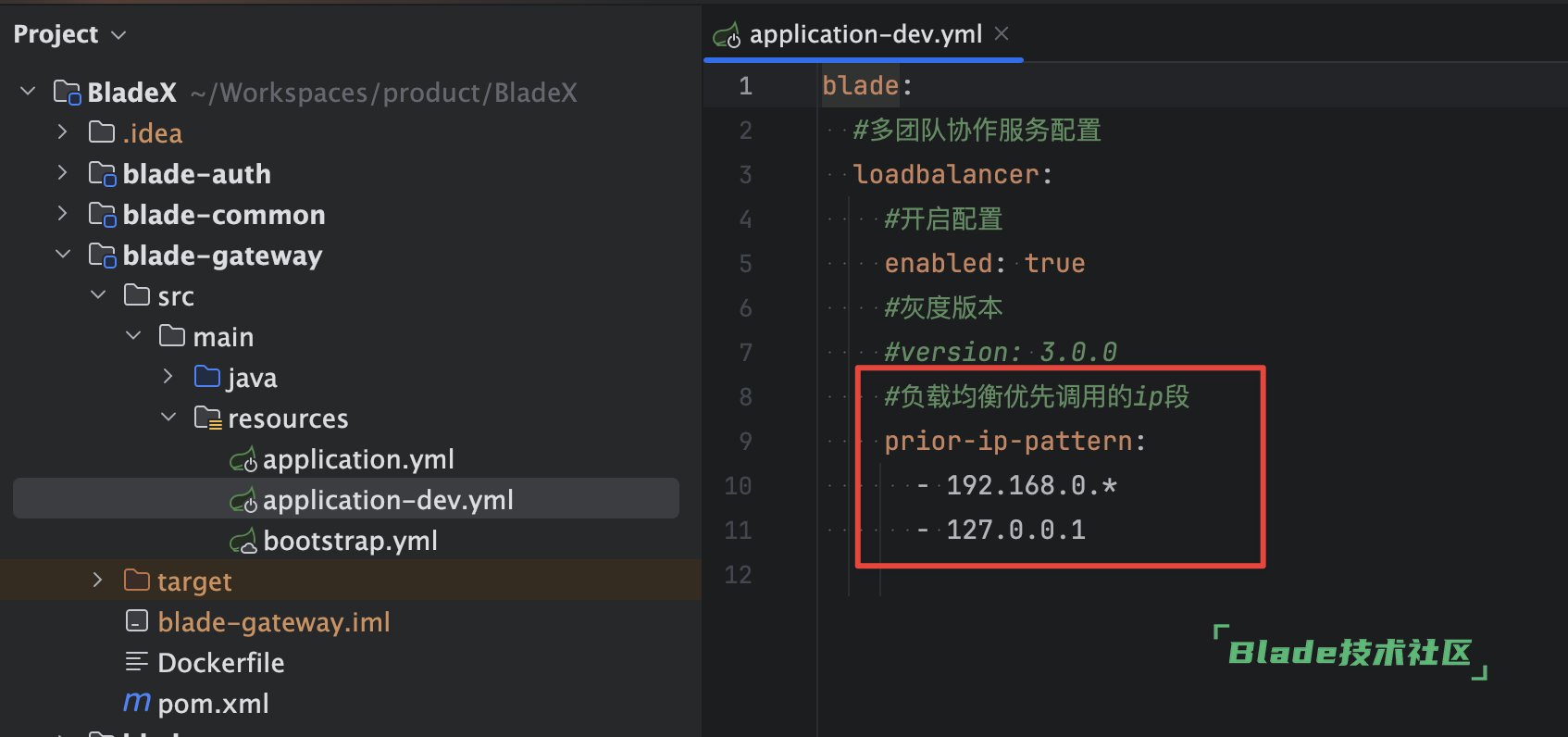Click the 'prior-ip-pattern:' key
This screenshot has width=1568, height=737.
(x=1015, y=441)
